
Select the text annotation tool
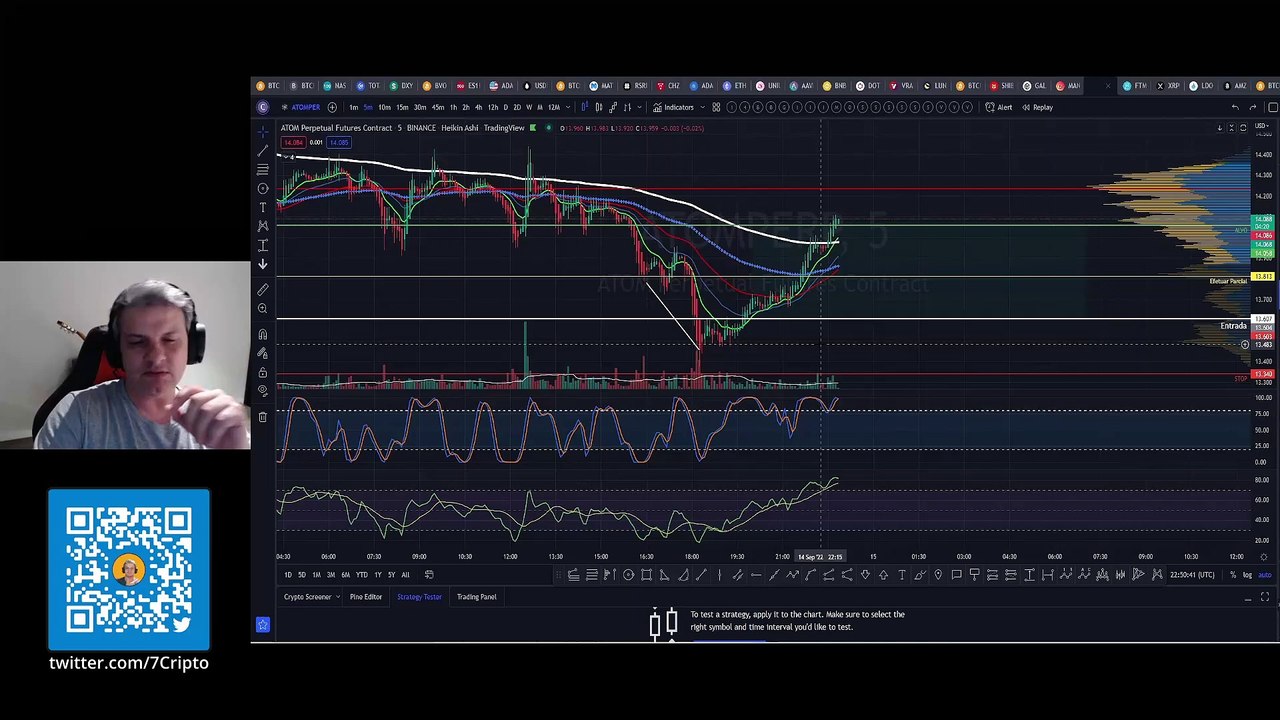click(x=263, y=207)
